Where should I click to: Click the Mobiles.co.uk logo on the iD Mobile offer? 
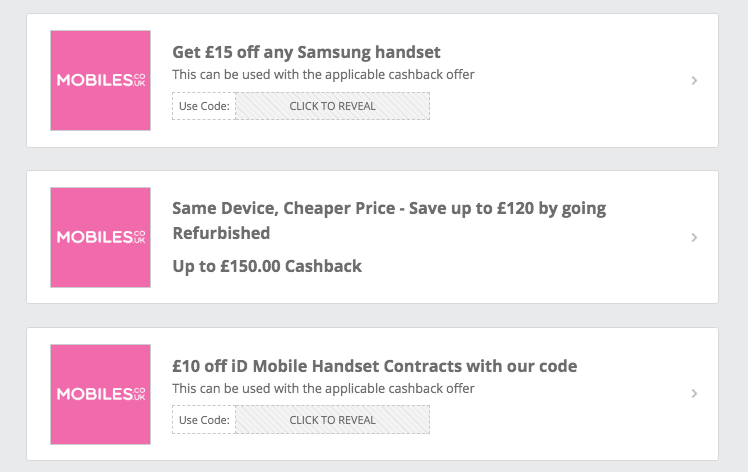(100, 394)
